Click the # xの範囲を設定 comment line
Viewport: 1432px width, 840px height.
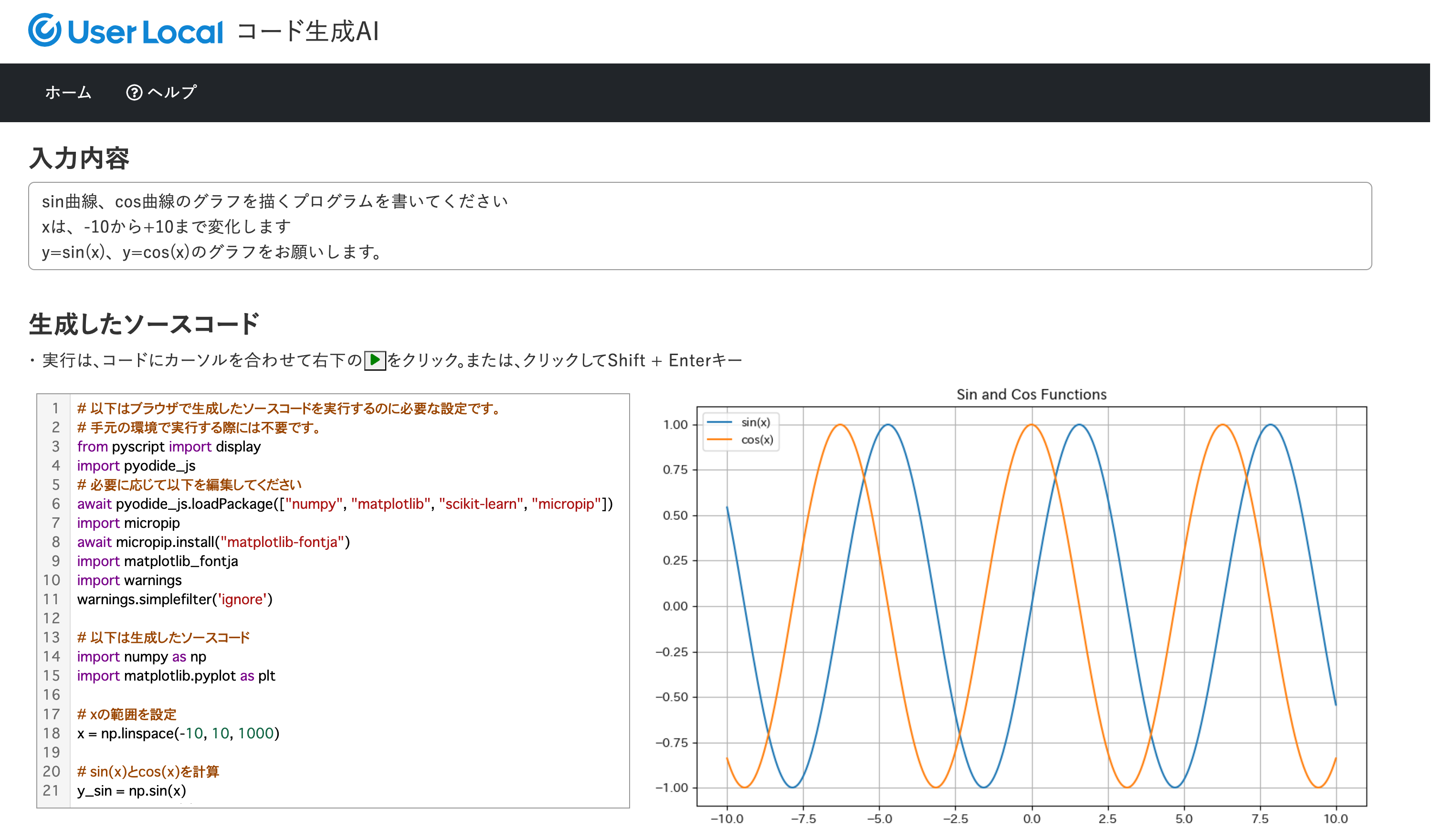[126, 714]
